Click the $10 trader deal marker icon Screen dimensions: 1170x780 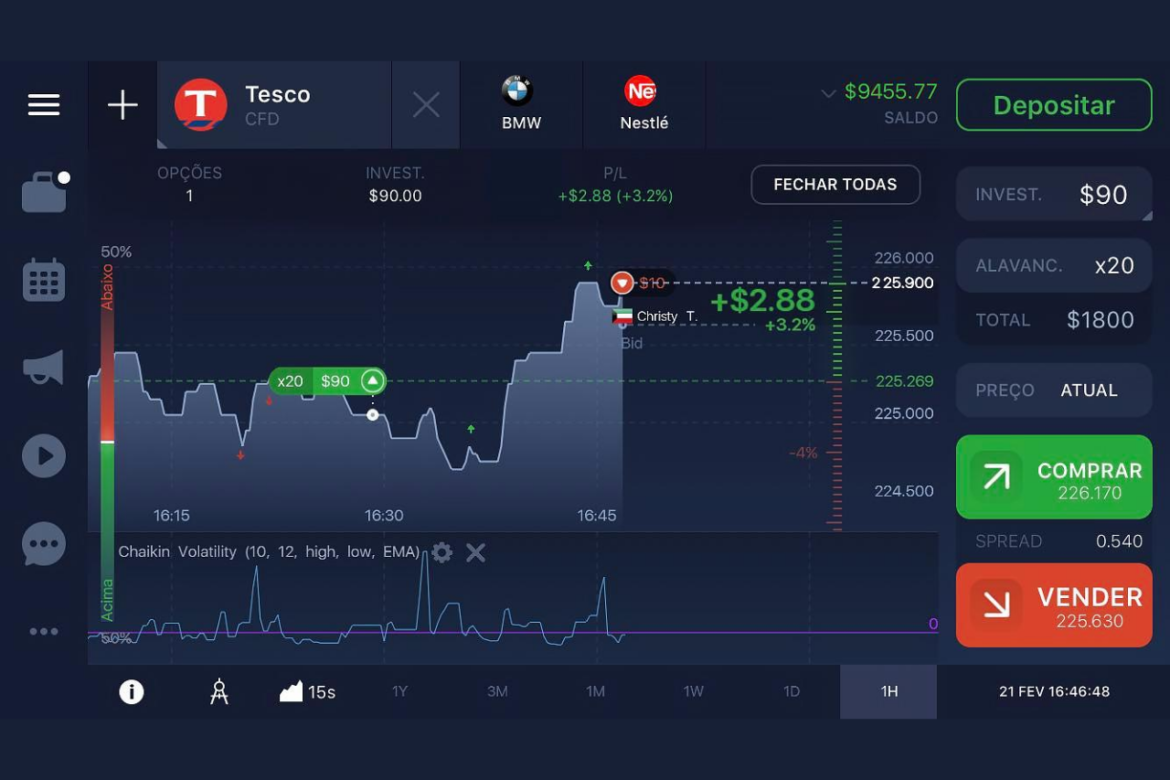coord(622,283)
